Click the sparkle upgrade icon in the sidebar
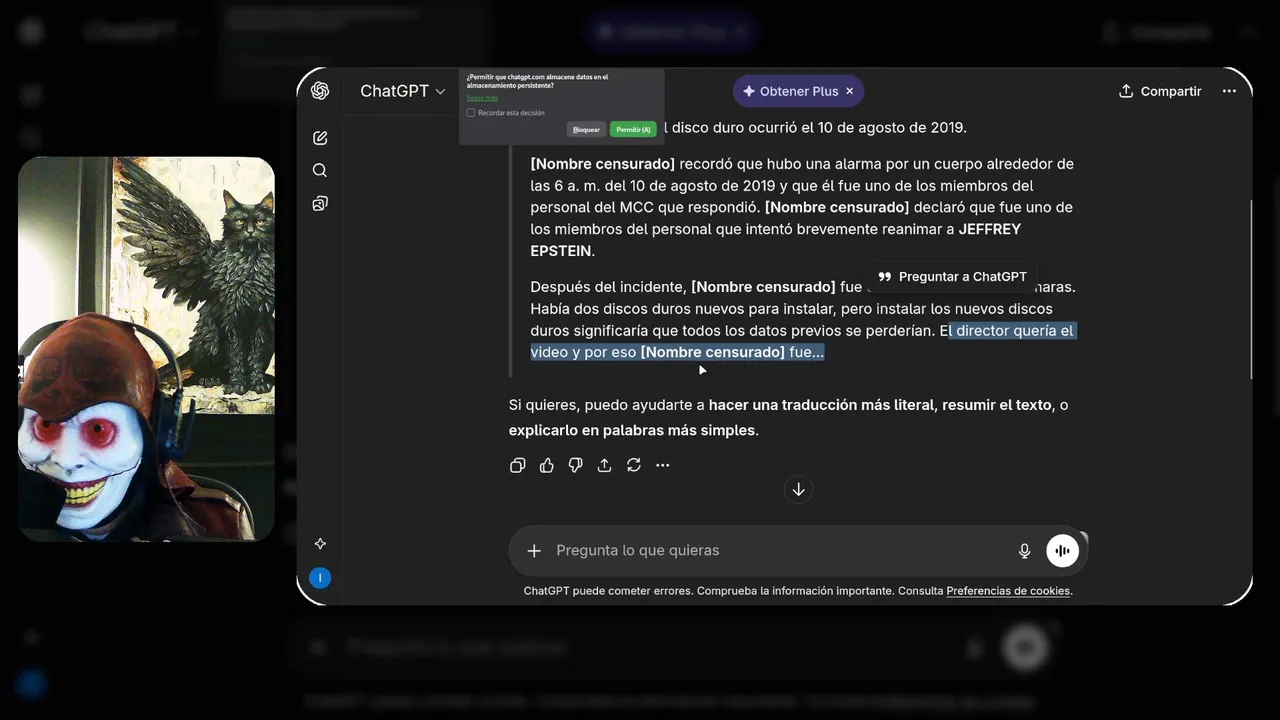The width and height of the screenshot is (1280, 720). 320,544
